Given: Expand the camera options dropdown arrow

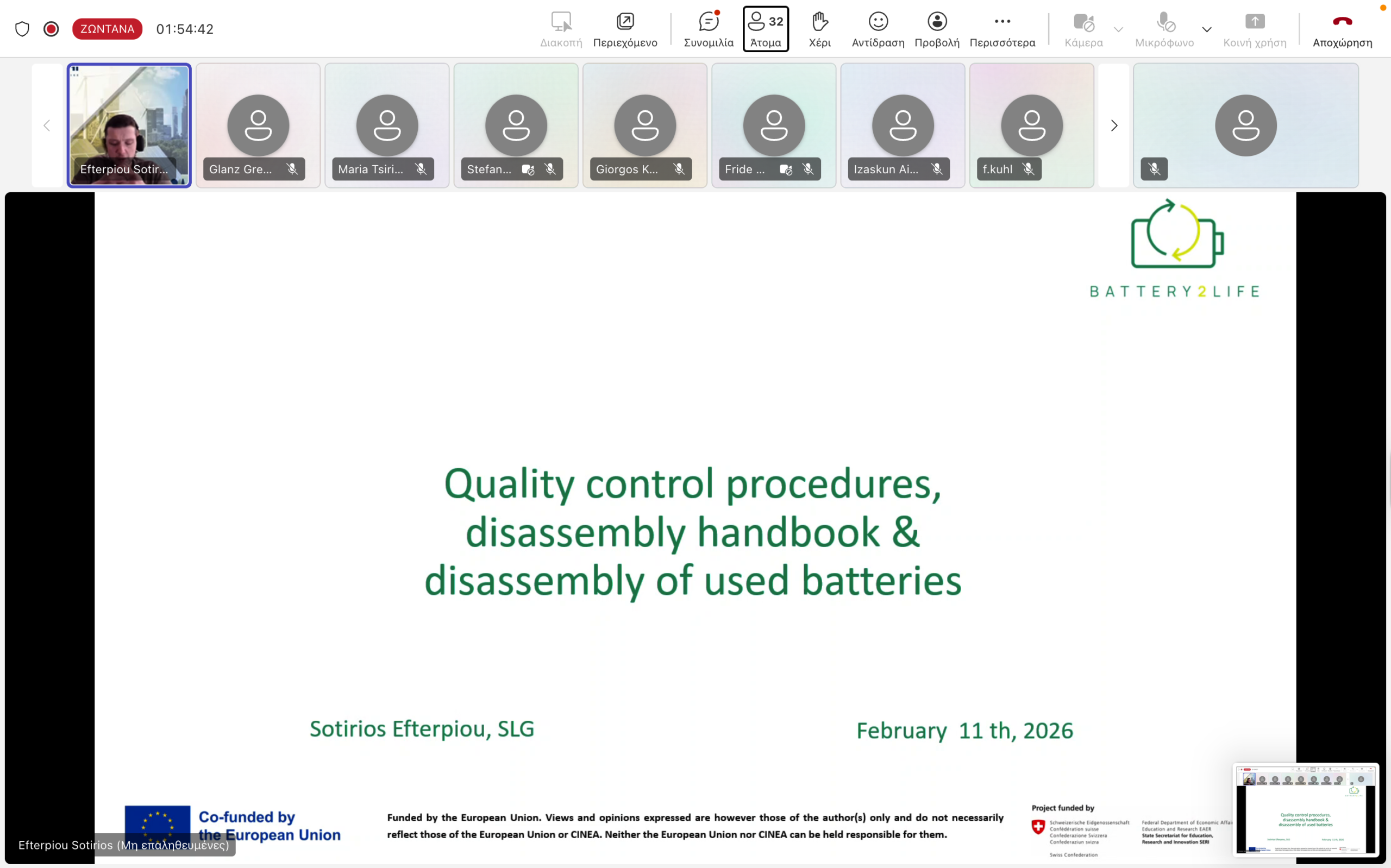Looking at the screenshot, I should (x=1118, y=29).
